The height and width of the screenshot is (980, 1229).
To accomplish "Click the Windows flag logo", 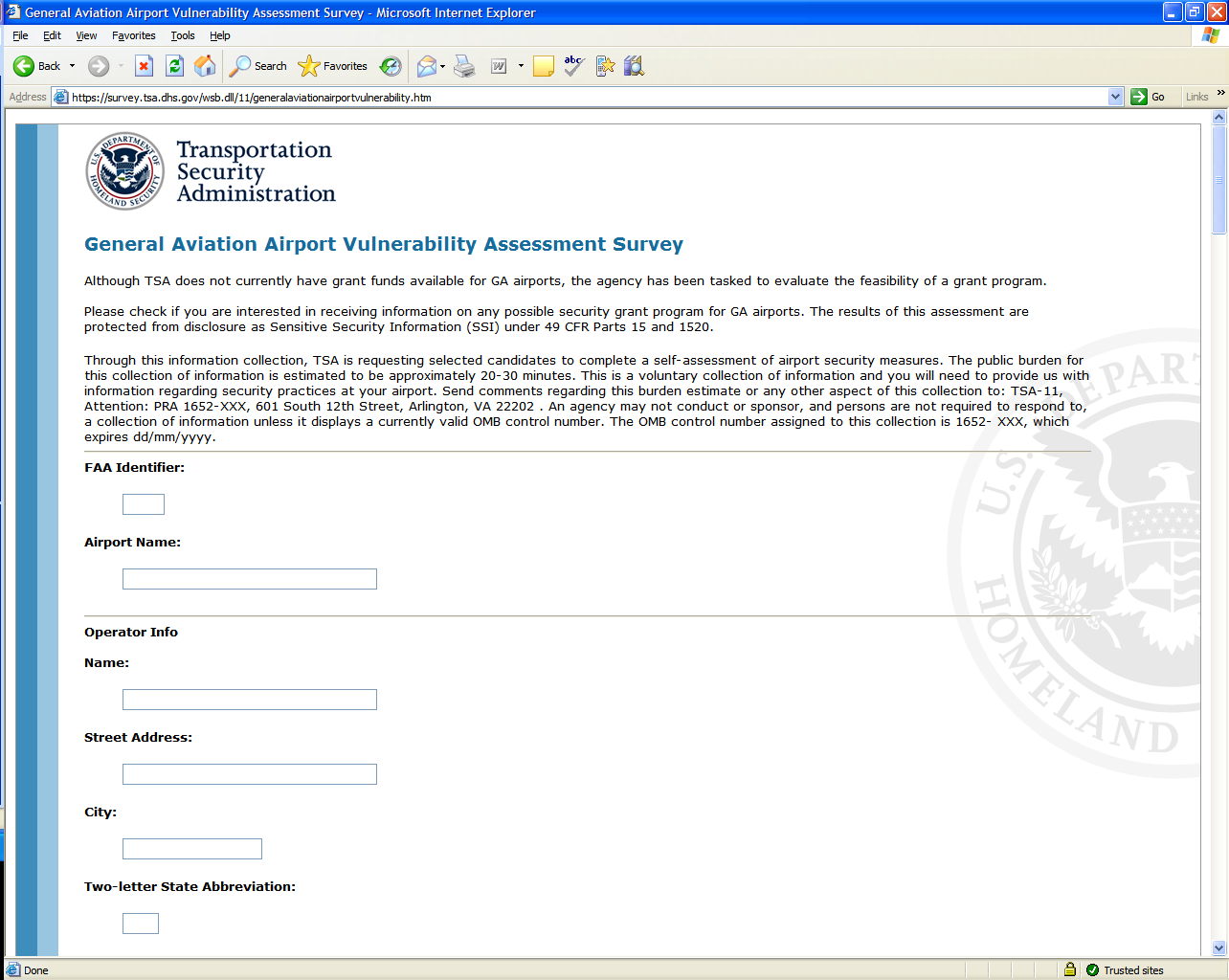I will [1211, 35].
